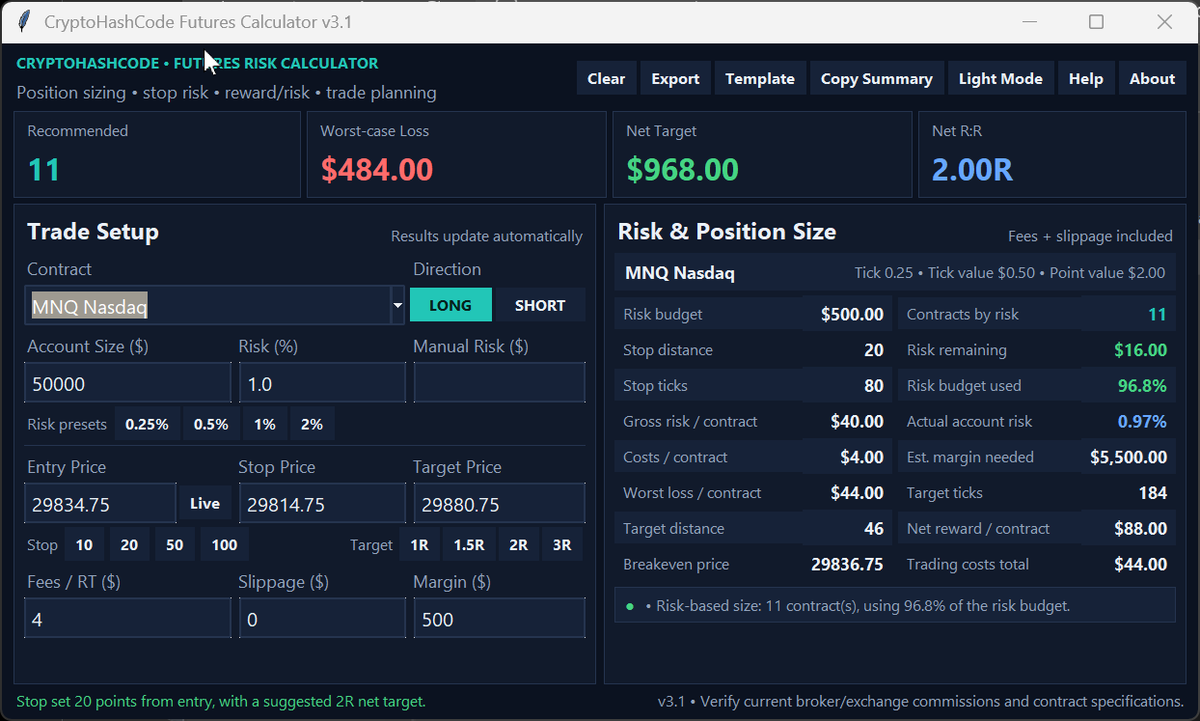Screen dimensions: 1200x721
Task: Switch to Light Mode
Action: point(1000,79)
